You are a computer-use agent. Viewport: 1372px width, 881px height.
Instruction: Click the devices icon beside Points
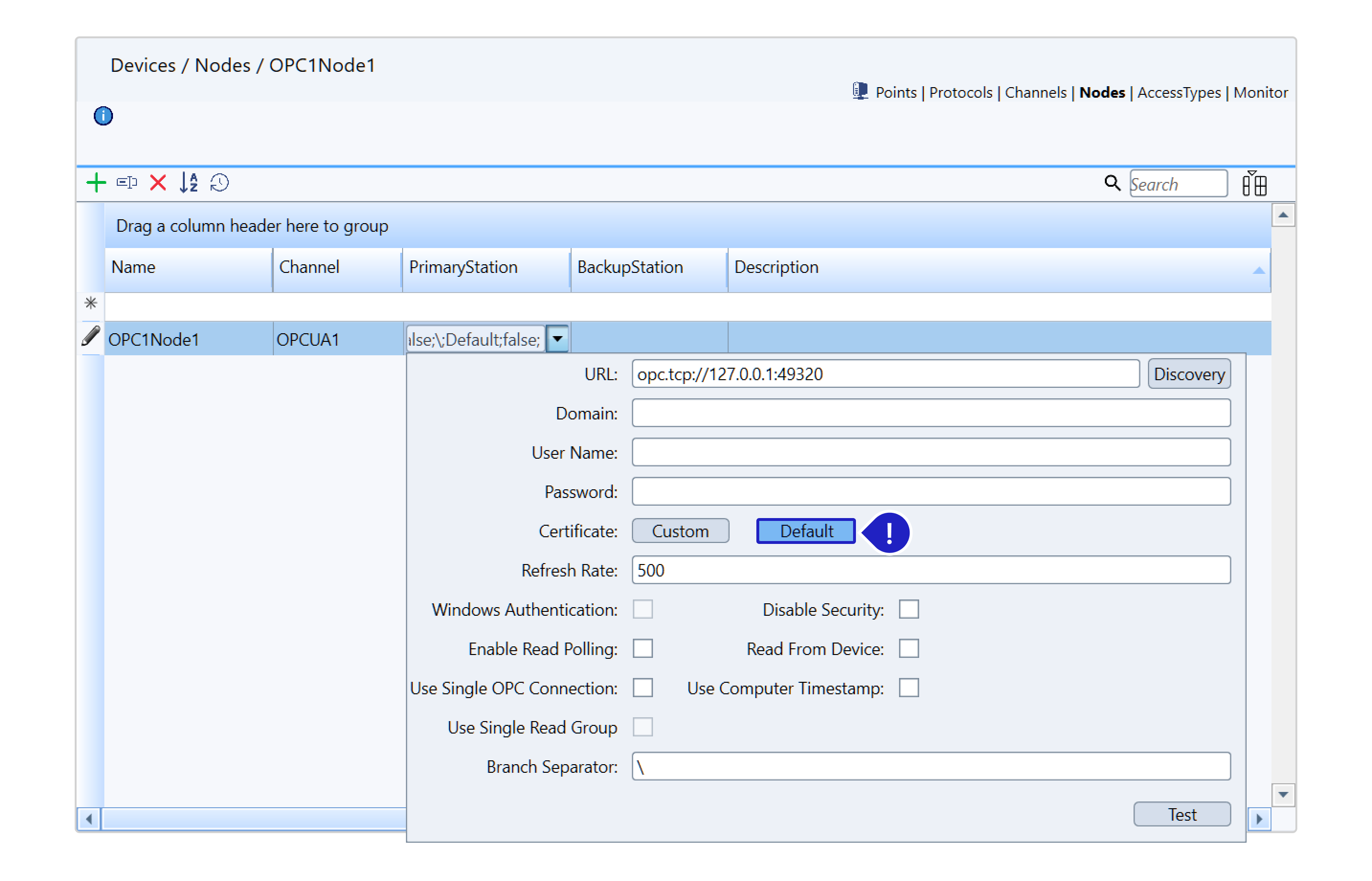(860, 91)
